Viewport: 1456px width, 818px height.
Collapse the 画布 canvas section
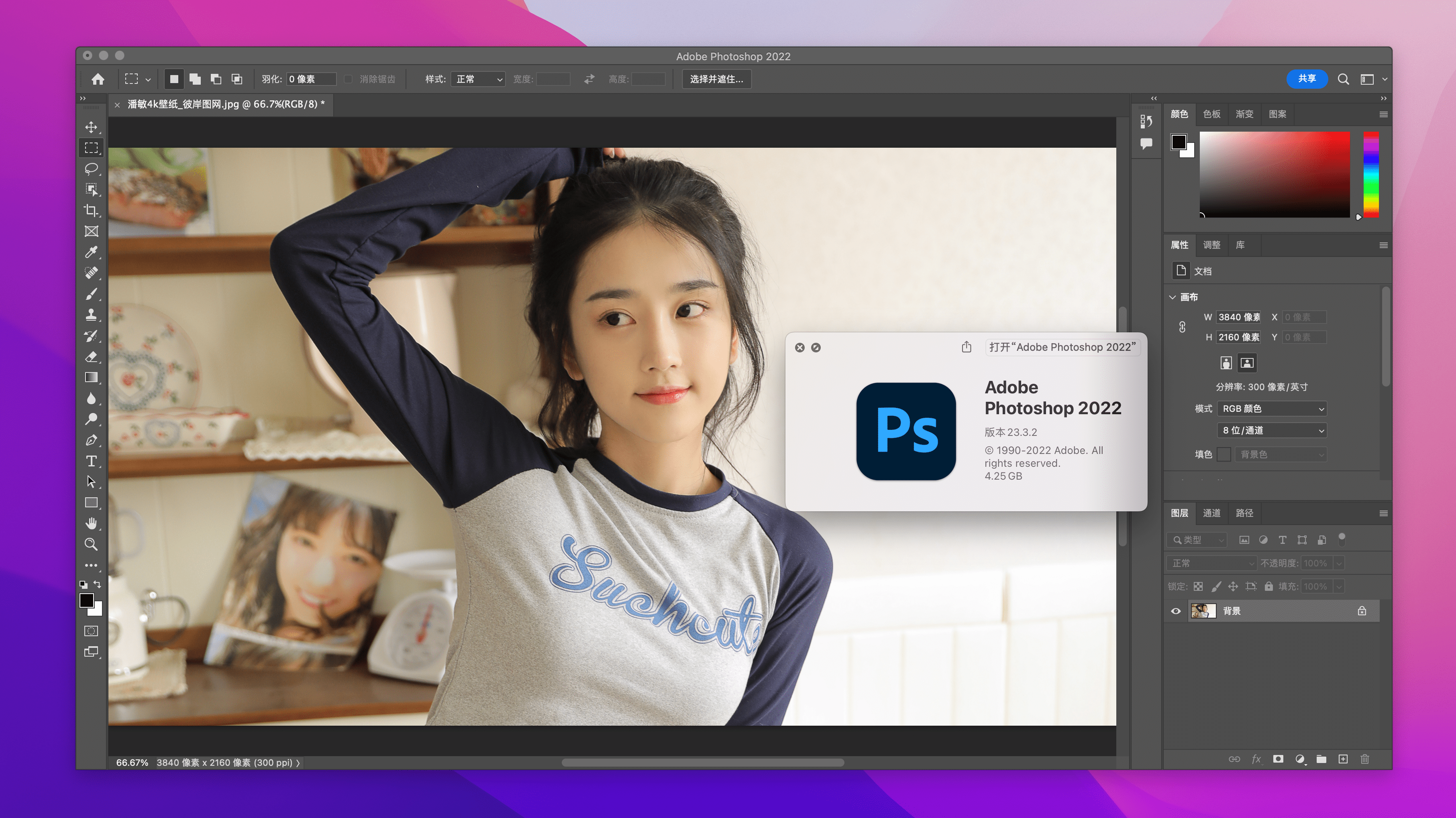[1173, 297]
